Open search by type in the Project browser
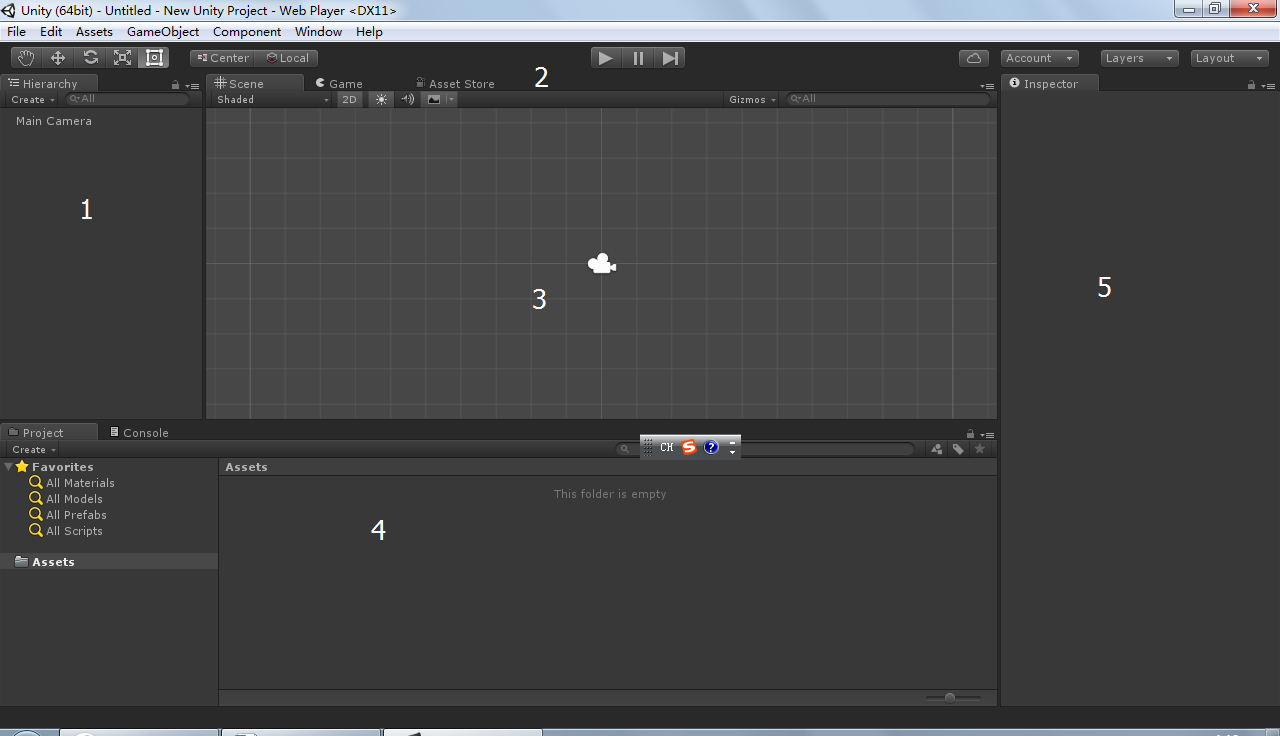The height and width of the screenshot is (736, 1280). (x=936, y=448)
